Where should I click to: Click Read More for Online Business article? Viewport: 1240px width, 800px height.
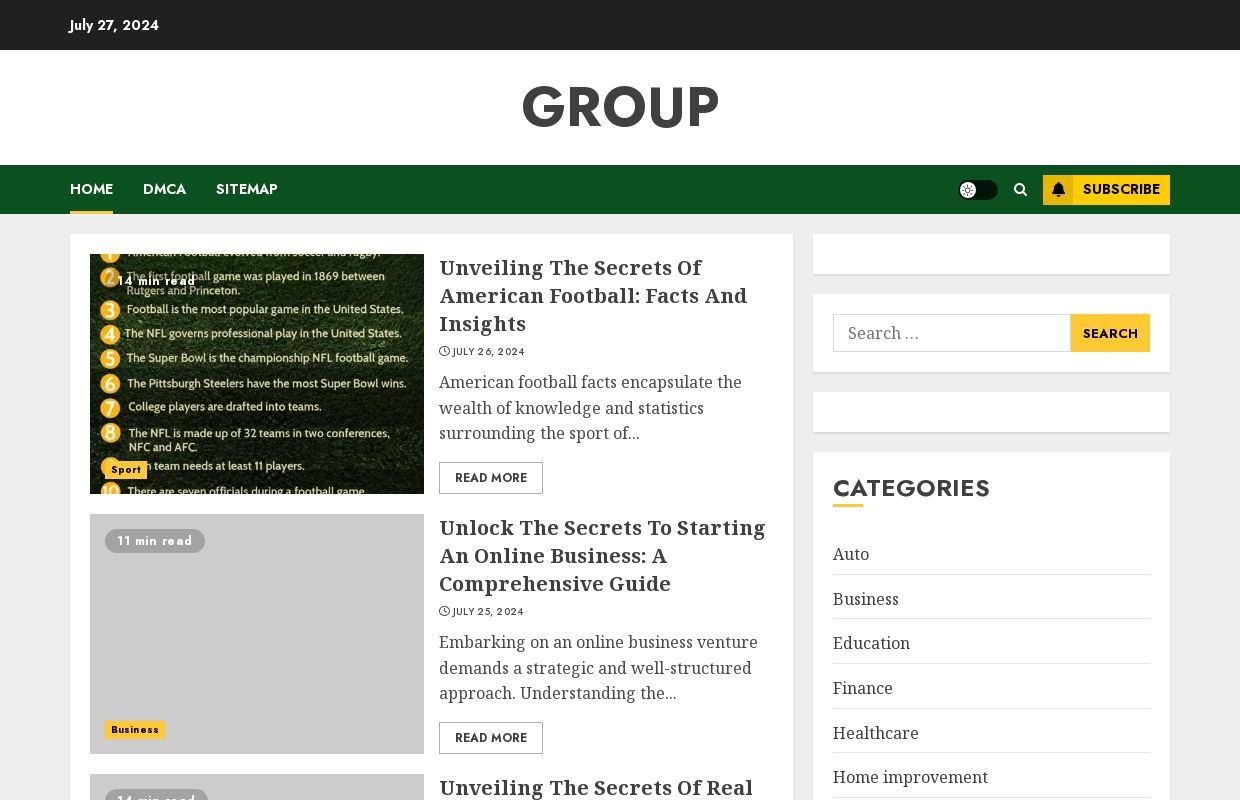[491, 738]
